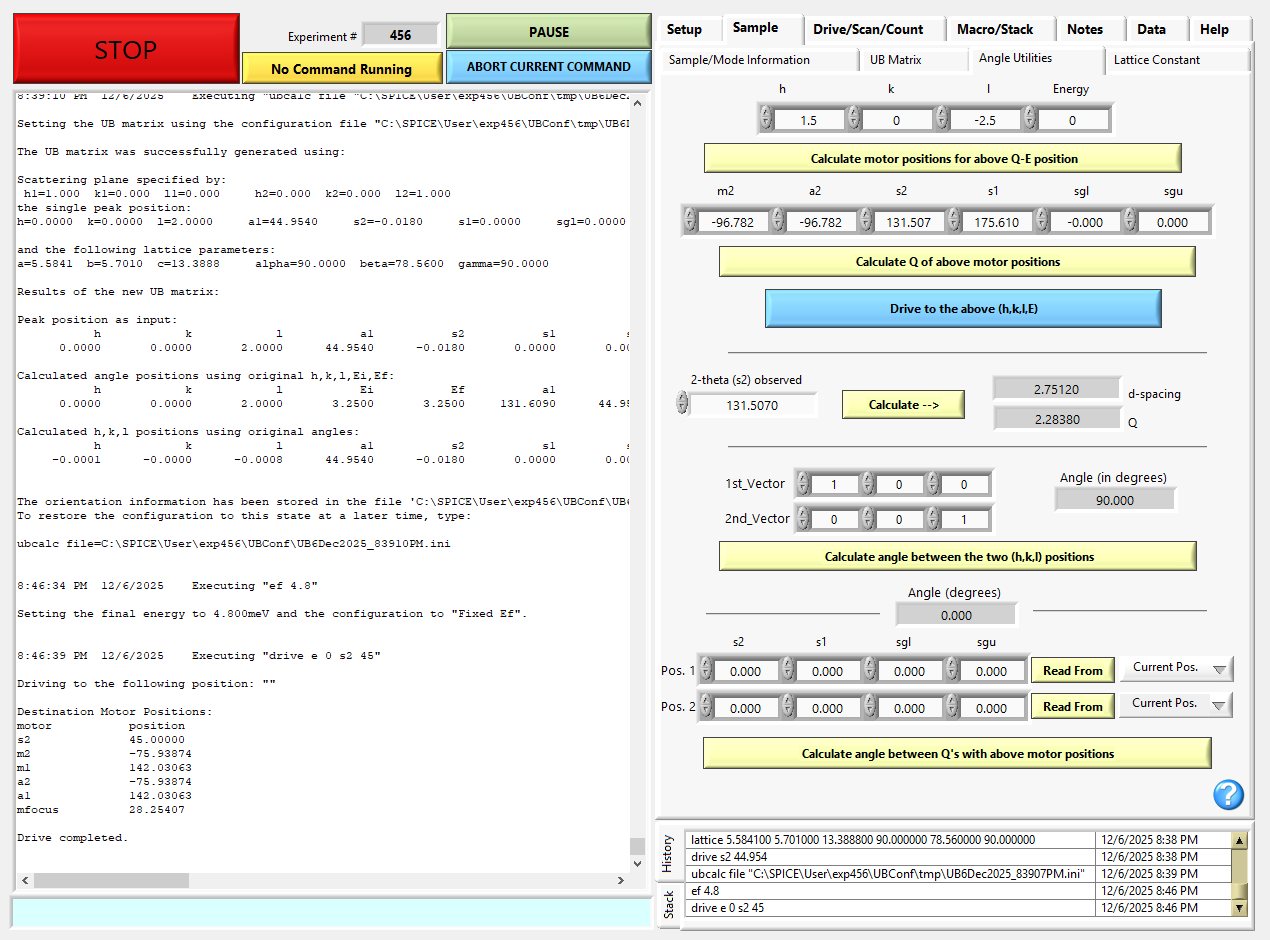
Task: Switch to the Stack vertical tab
Action: point(669,905)
